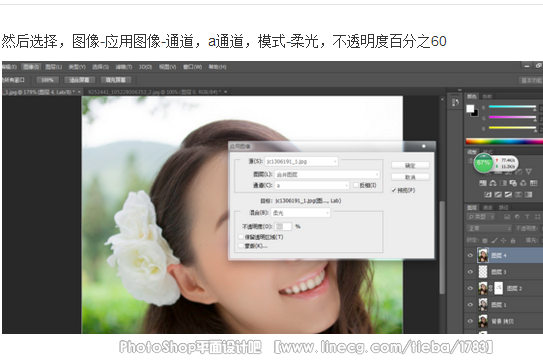Add a Black & White adjustment

point(503,183)
